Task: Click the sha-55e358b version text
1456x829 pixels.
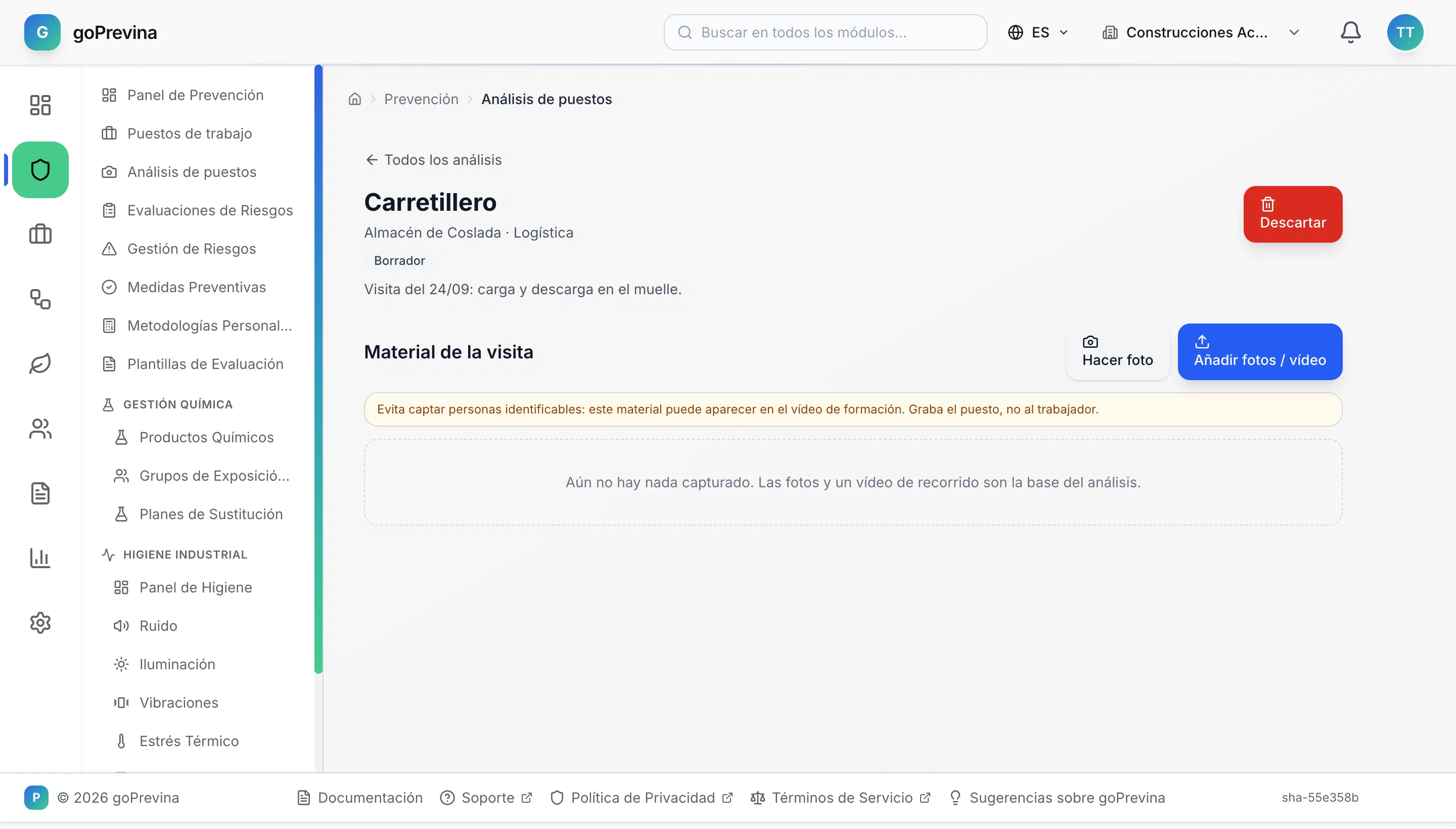Action: point(1320,798)
